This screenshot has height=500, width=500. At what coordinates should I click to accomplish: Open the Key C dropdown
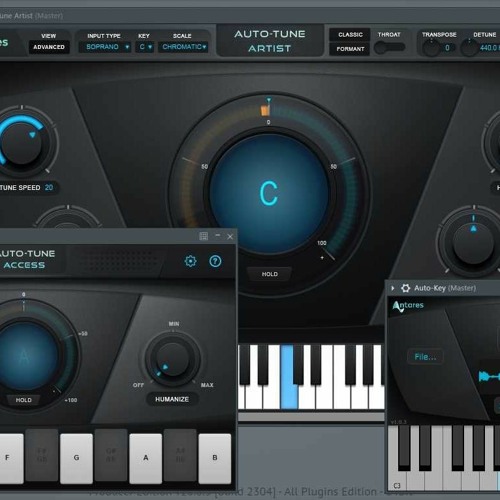pyautogui.click(x=145, y=47)
